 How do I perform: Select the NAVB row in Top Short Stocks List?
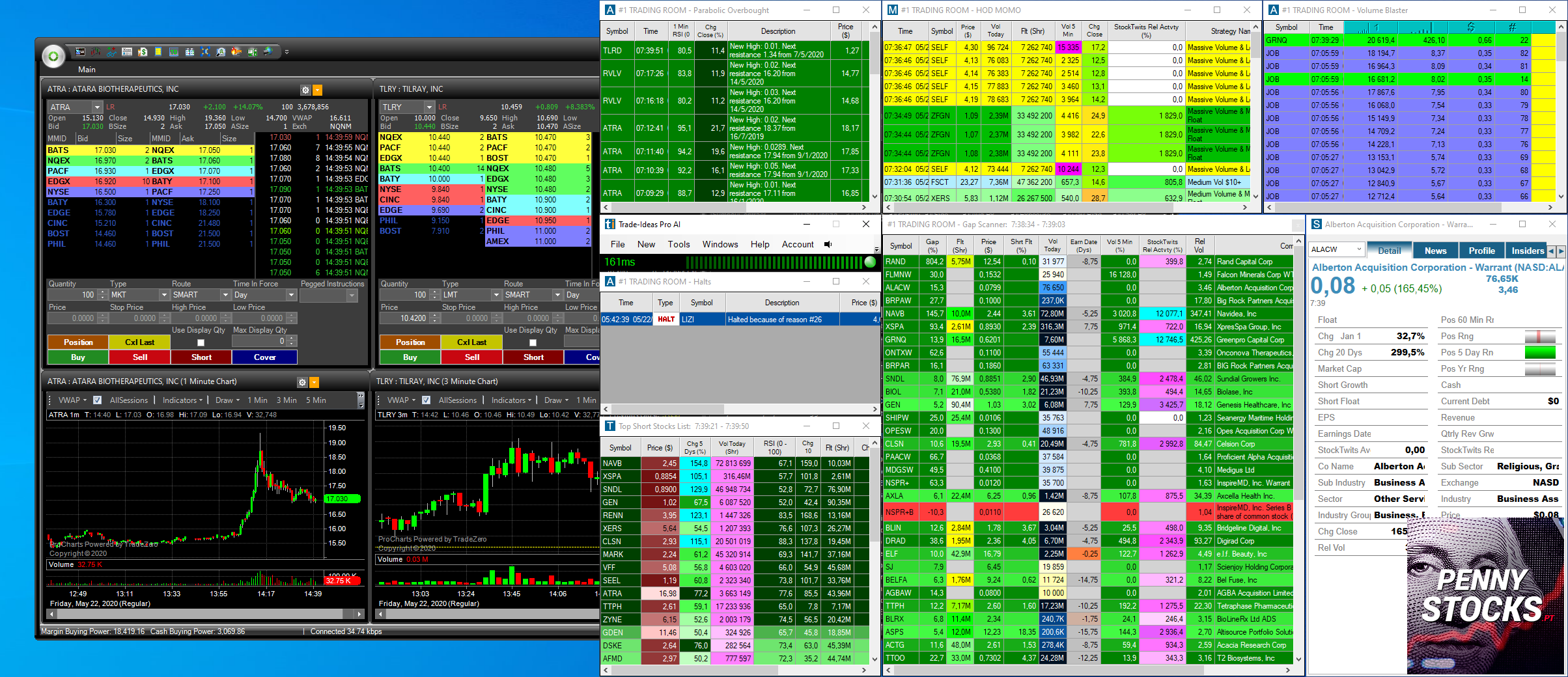point(735,463)
